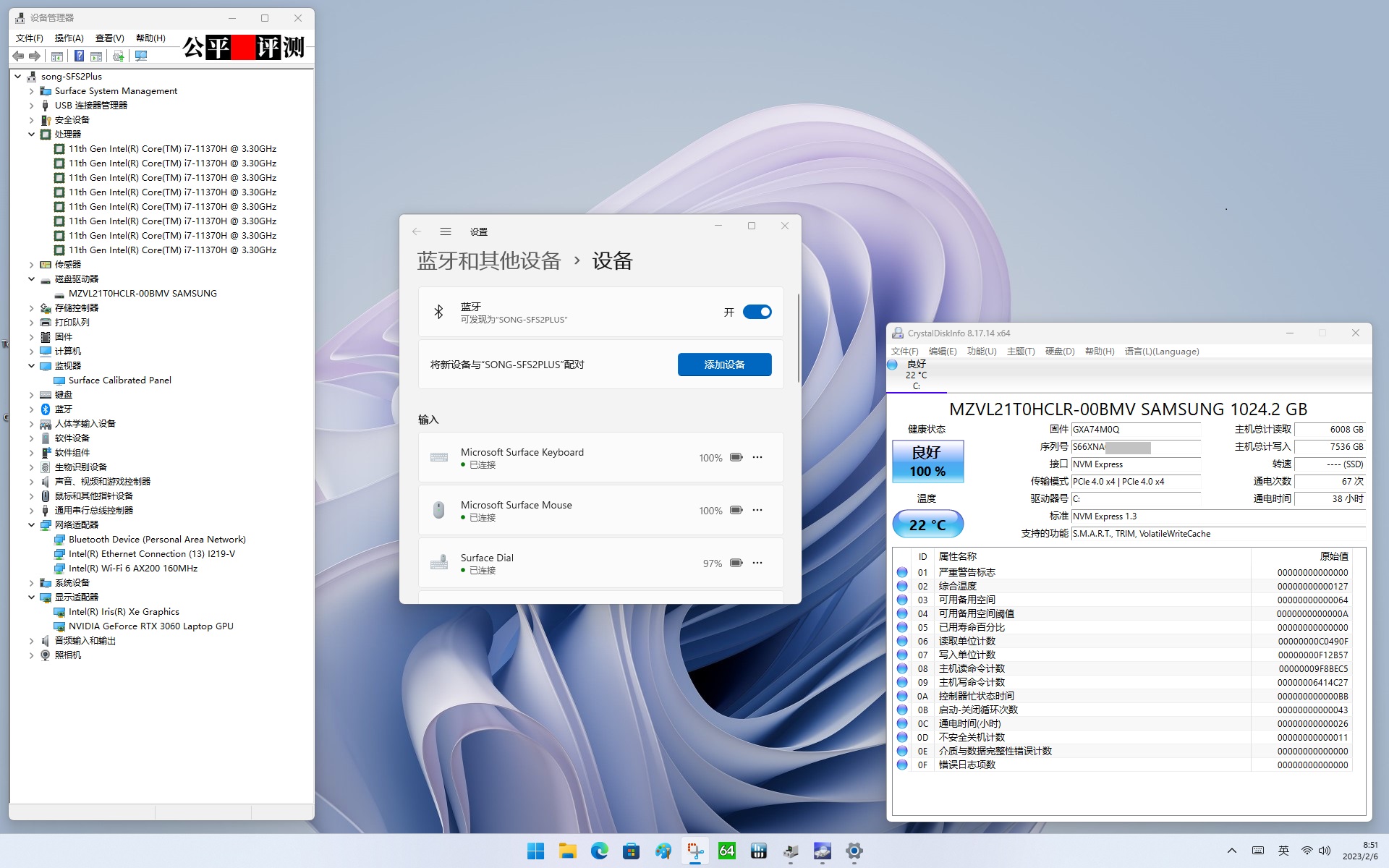This screenshot has width=1389, height=868.
Task: Toggle the Wi-Fi indicator in system tray
Action: [1306, 851]
